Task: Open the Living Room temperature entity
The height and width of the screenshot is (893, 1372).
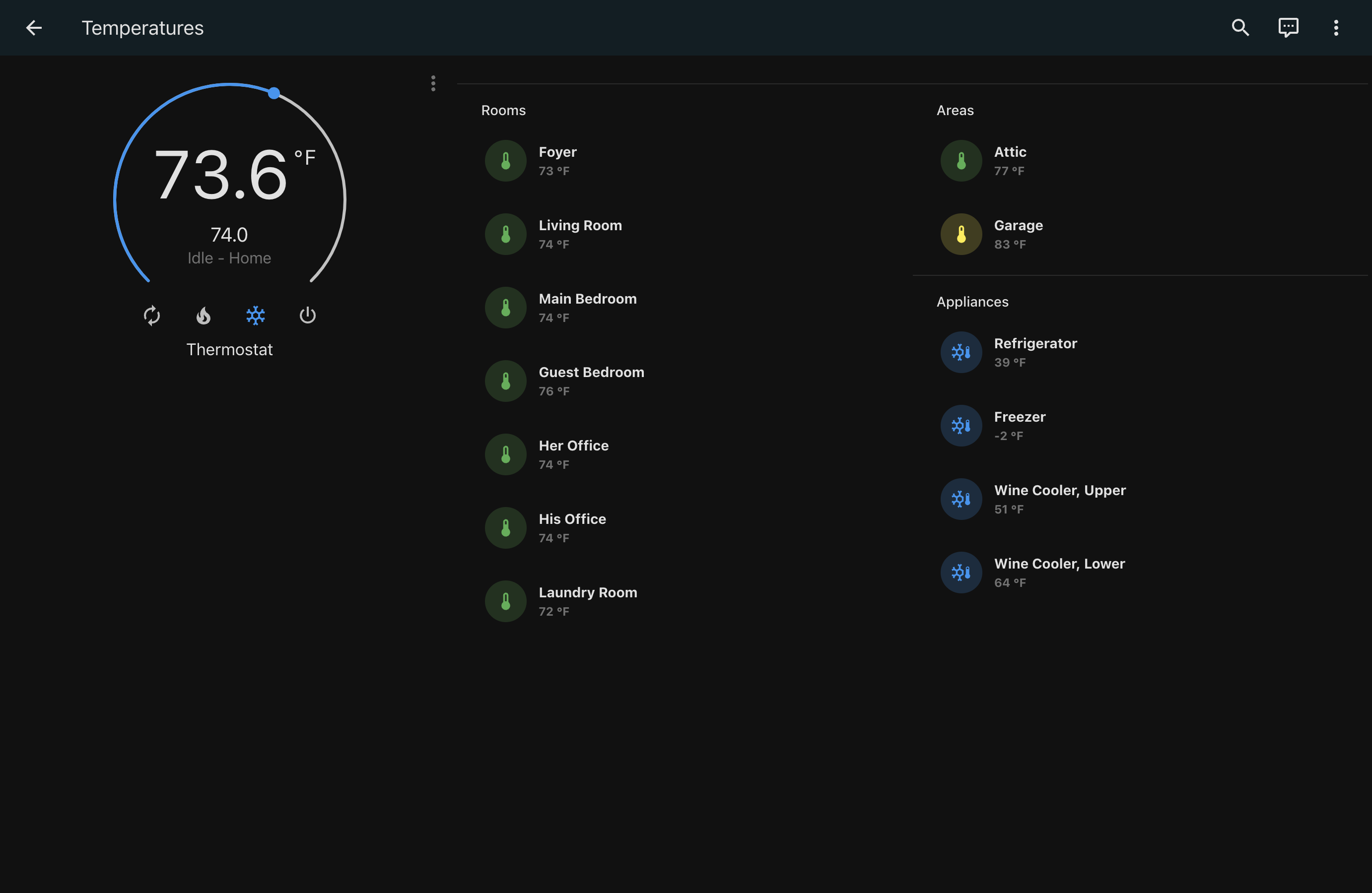Action: pyautogui.click(x=580, y=234)
